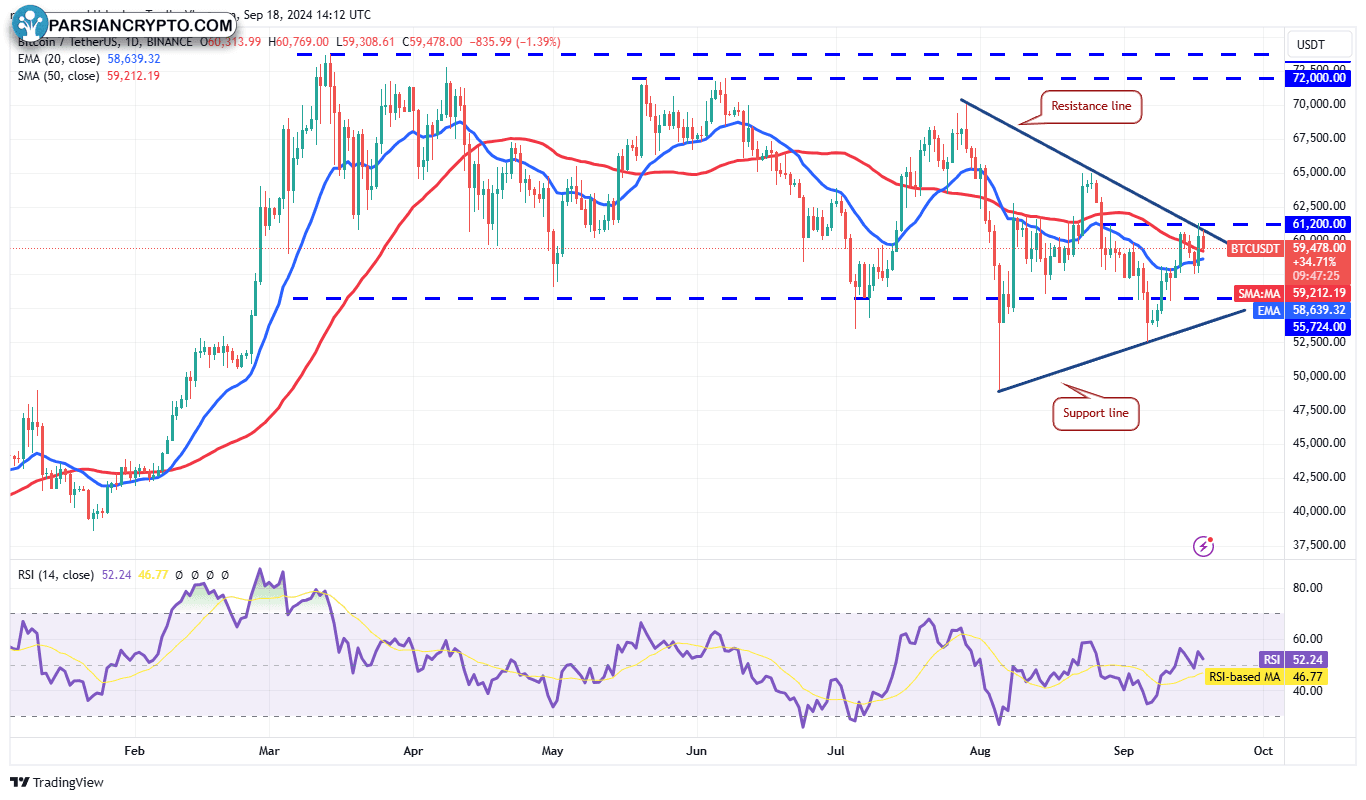Click the Sep label on time axis
The image size is (1366, 800).
1125,749
